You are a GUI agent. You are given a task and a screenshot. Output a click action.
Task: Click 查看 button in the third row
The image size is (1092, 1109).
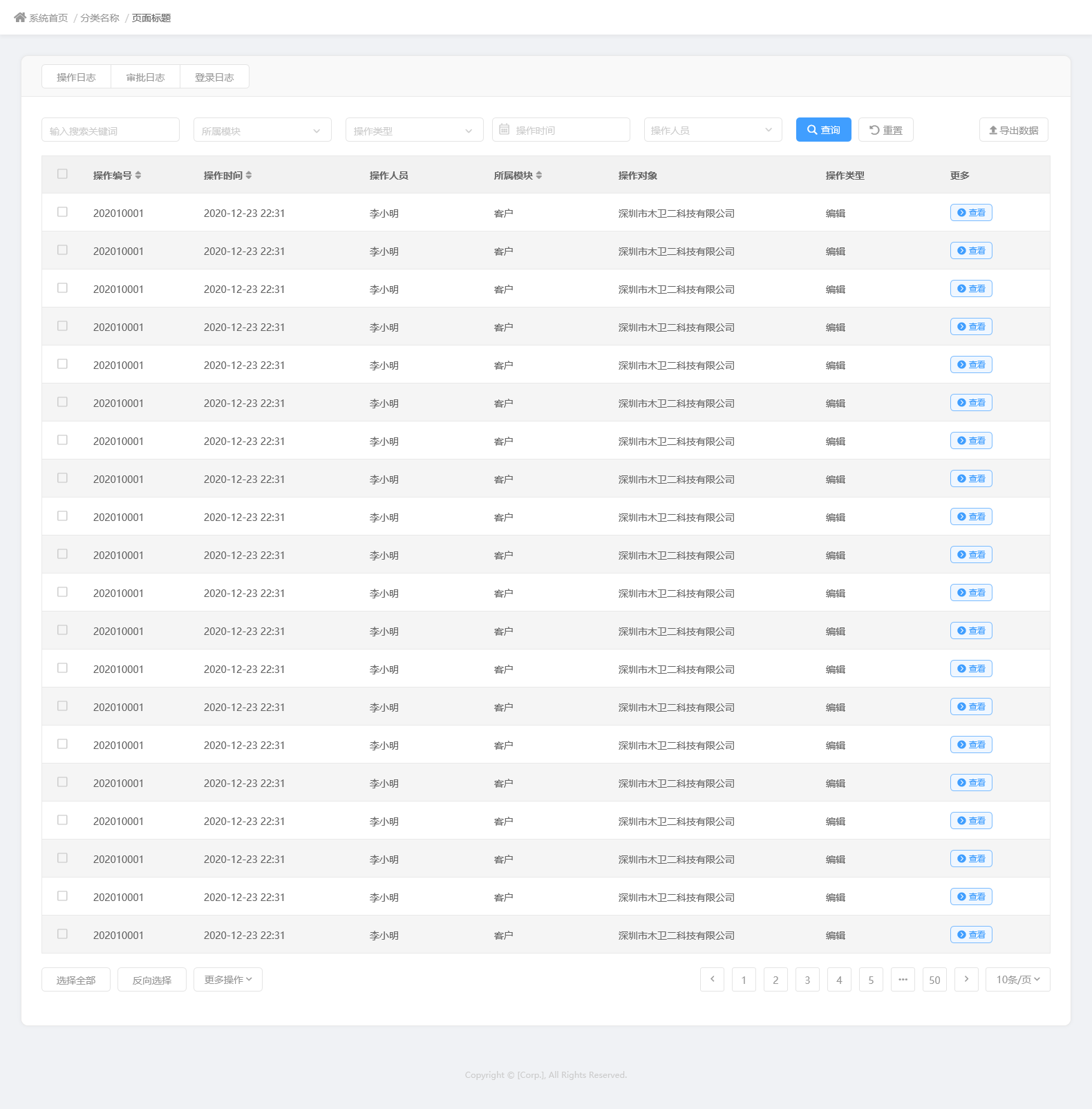[971, 288]
